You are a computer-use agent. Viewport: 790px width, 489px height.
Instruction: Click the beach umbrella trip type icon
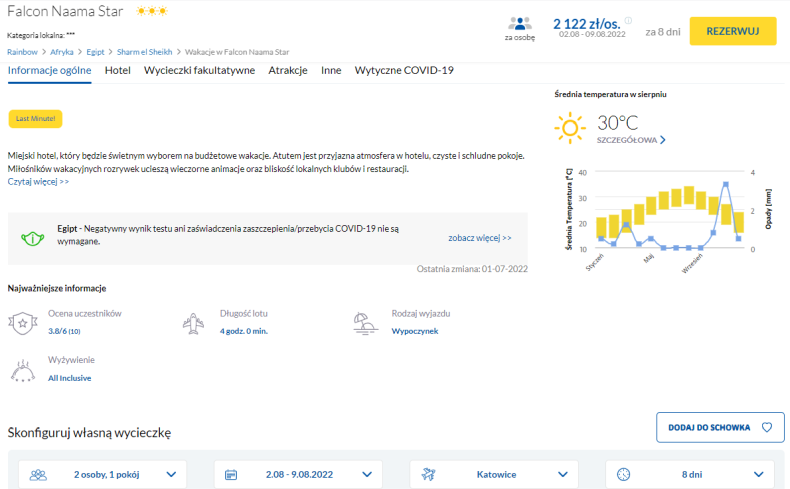point(365,323)
